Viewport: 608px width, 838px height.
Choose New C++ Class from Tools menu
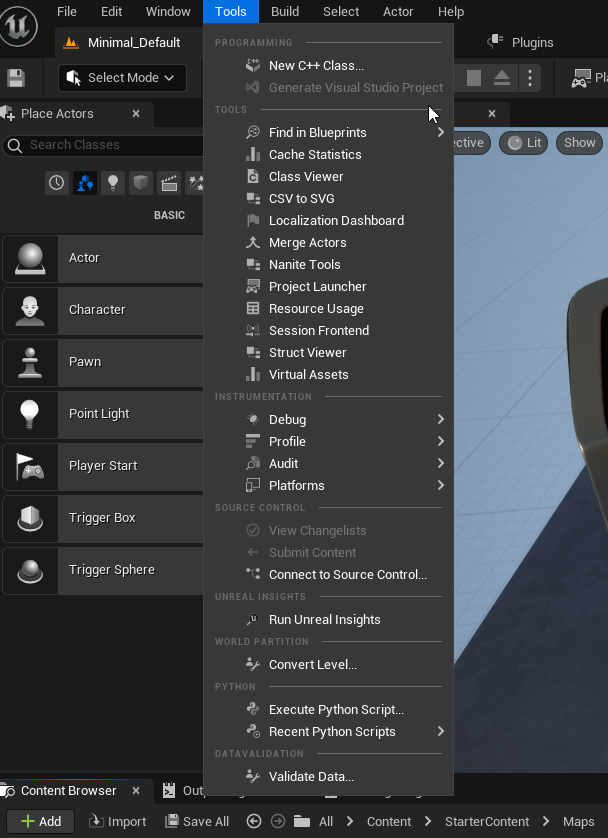[x=328, y=66]
